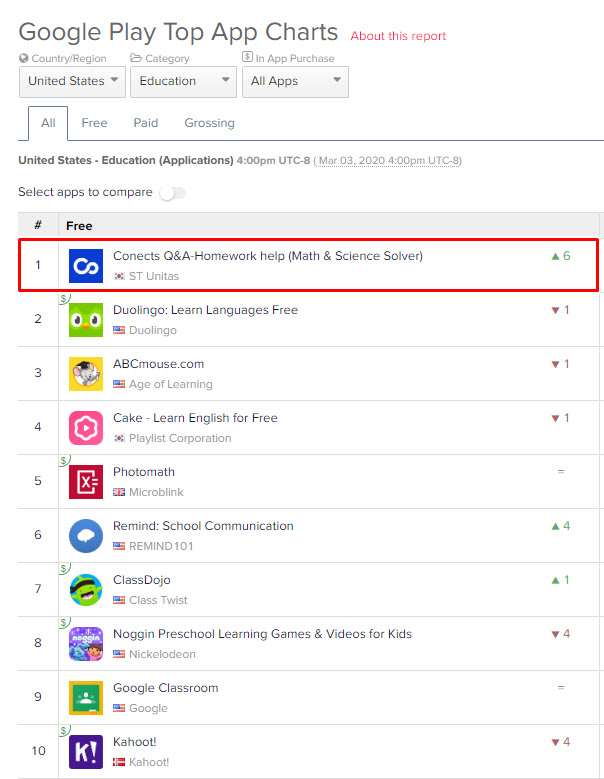This screenshot has width=604, height=779.
Task: Click the in-app purchase badge on Kahoot! row
Action: 64,730
